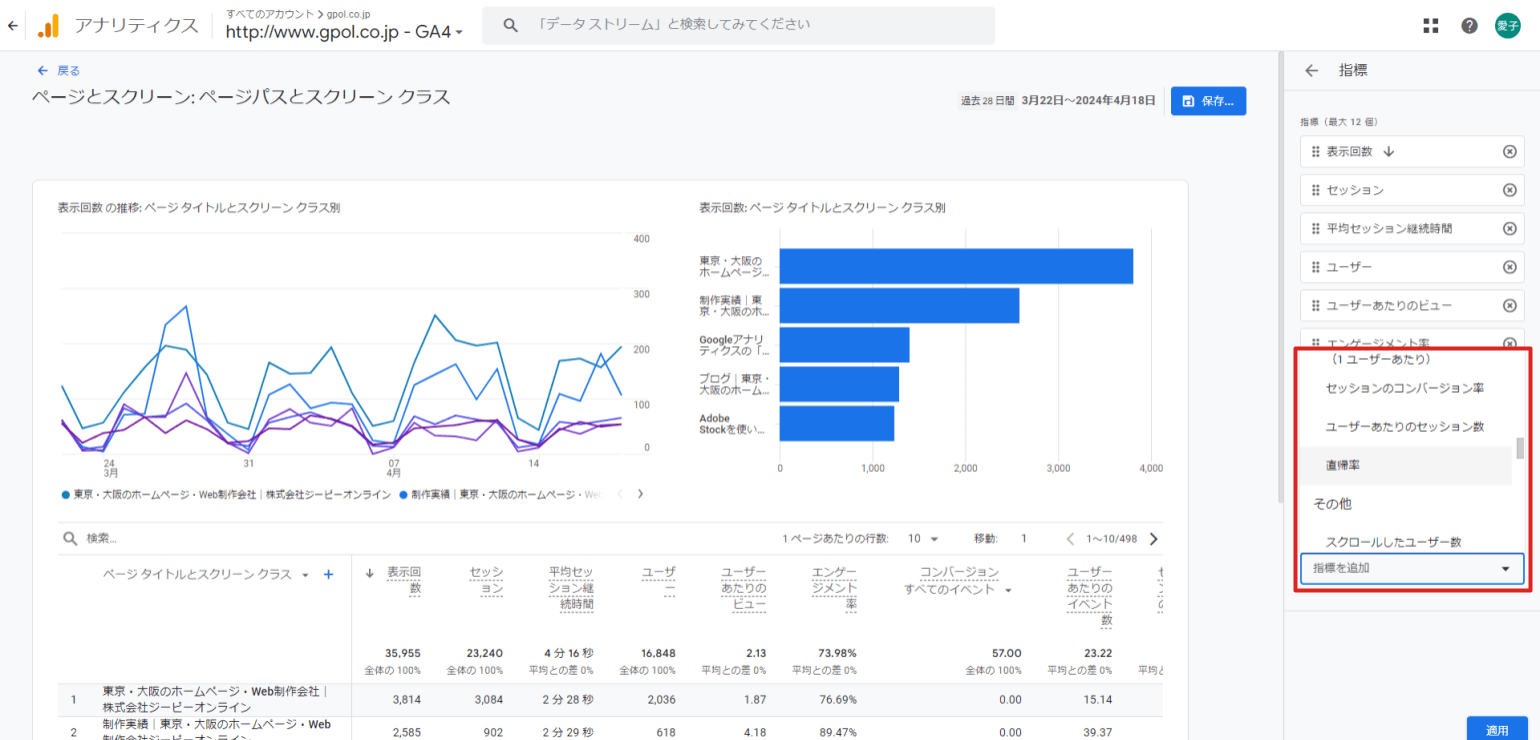
Task: Click the Google Analytics logo icon
Action: point(49,26)
